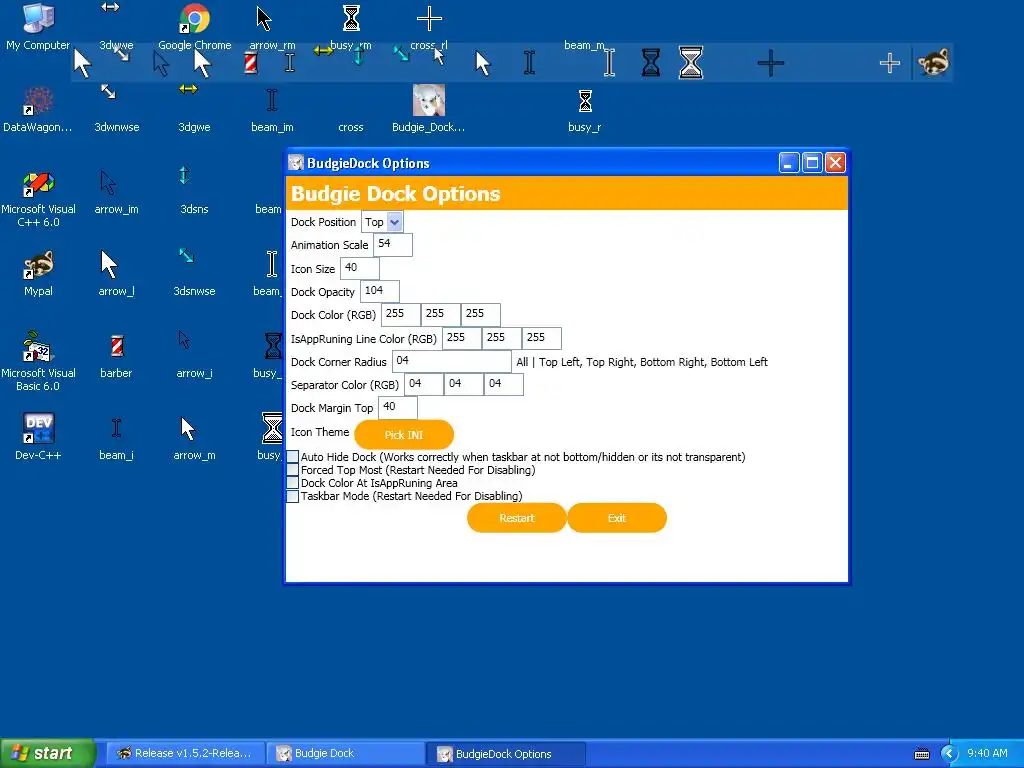This screenshot has height=768, width=1024.
Task: Click the third Separator Color RGB field
Action: pyautogui.click(x=504, y=385)
